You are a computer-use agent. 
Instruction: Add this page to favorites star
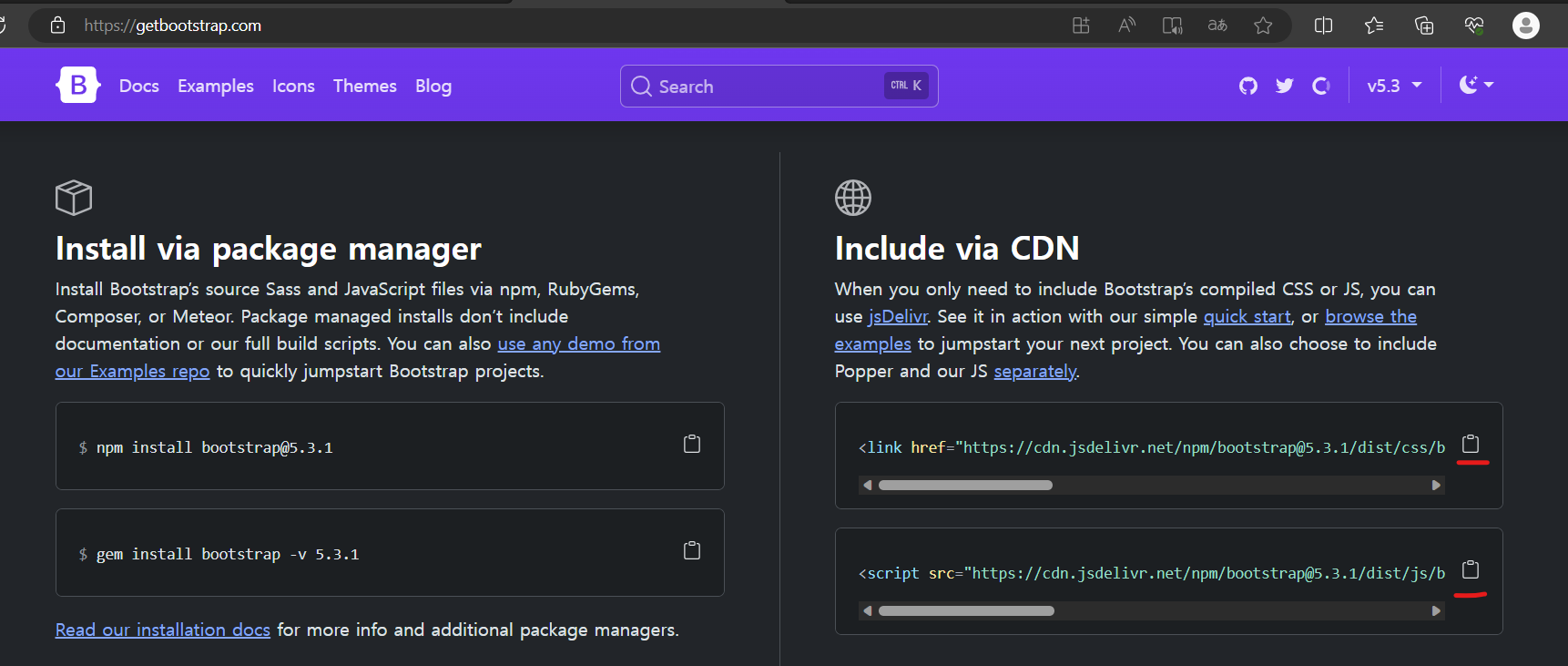click(1263, 26)
